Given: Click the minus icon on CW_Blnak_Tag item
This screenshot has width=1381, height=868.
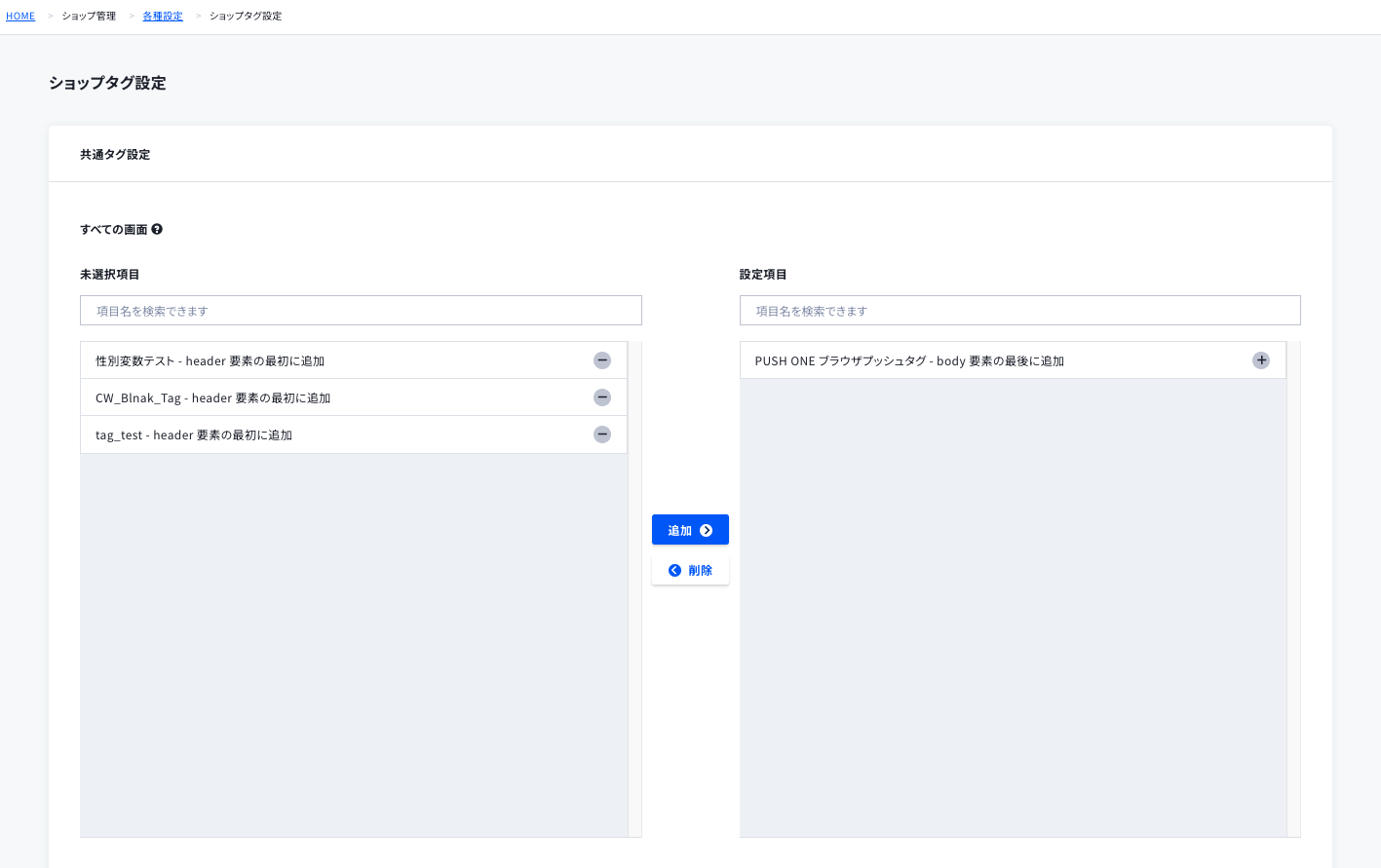Looking at the screenshot, I should coord(602,396).
